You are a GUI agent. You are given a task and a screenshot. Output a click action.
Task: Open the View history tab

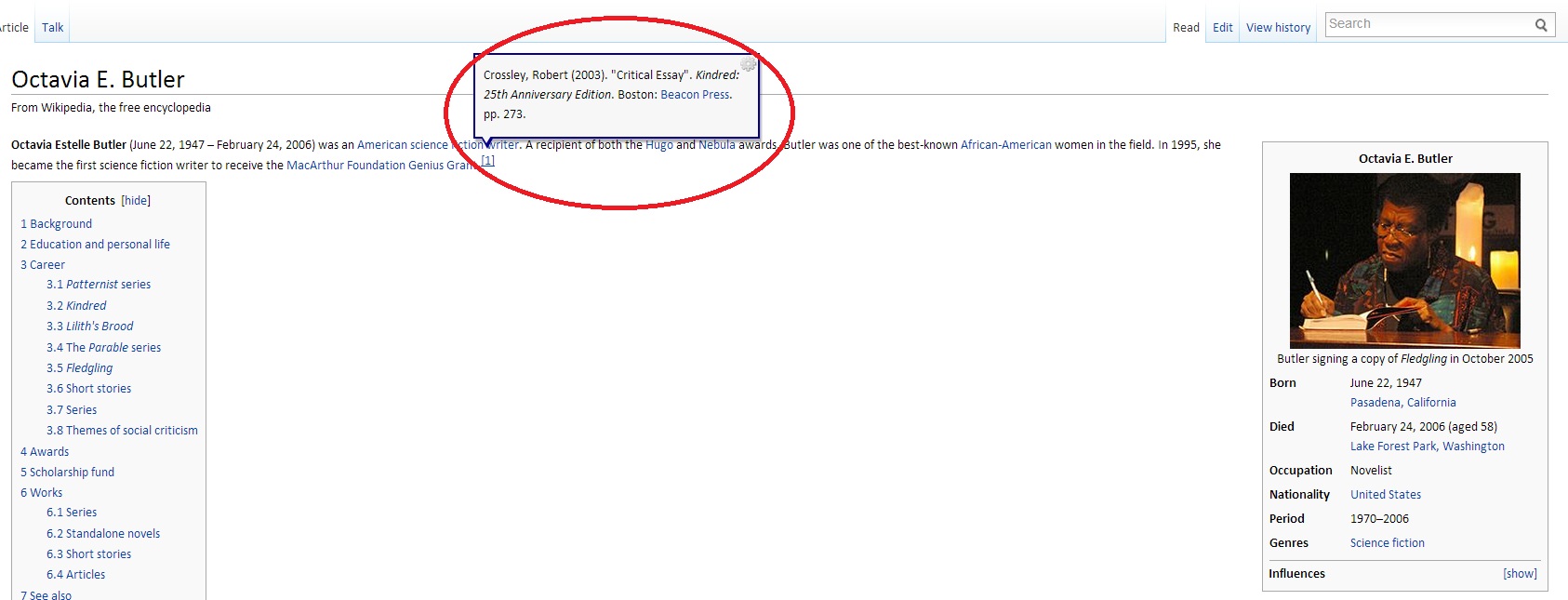[x=1278, y=28]
